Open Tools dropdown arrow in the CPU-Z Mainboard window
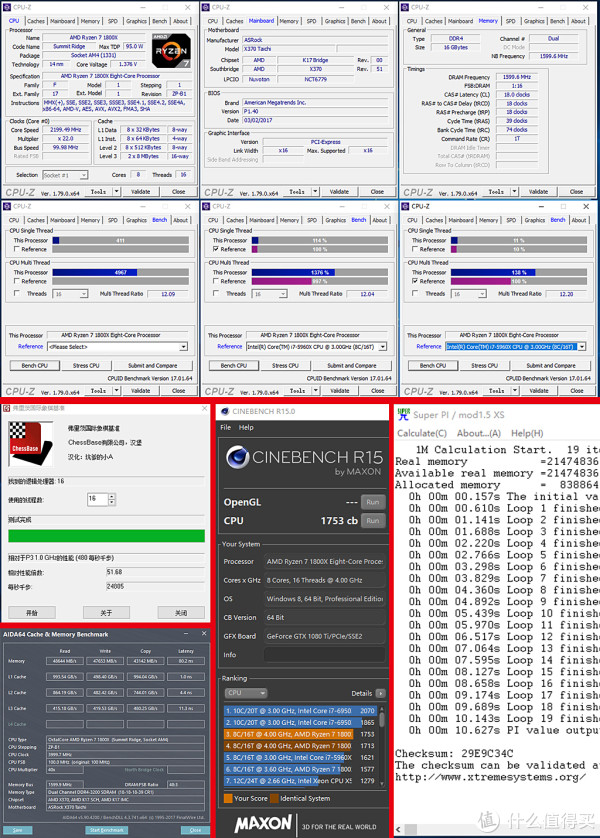The image size is (600, 838). pyautogui.click(x=315, y=191)
